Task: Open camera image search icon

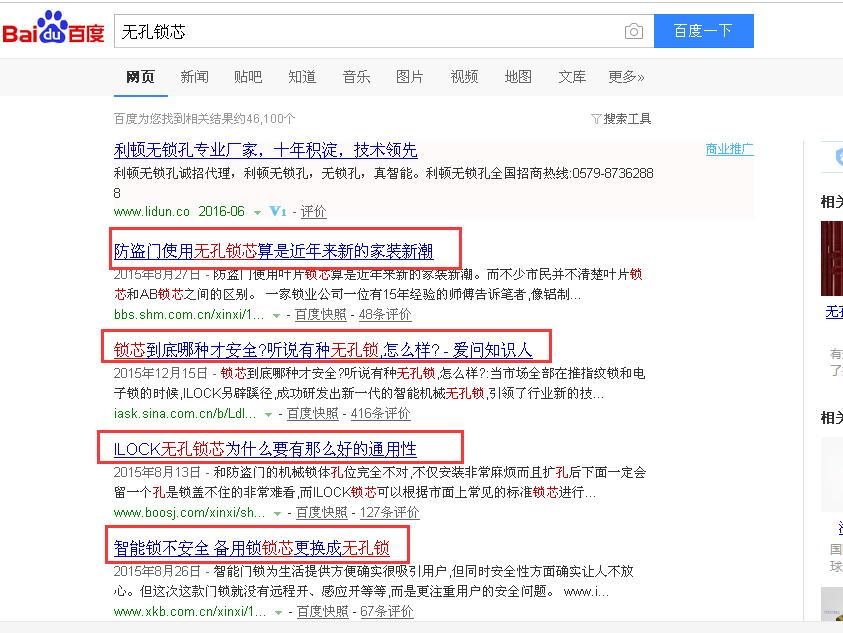Action: point(634,31)
